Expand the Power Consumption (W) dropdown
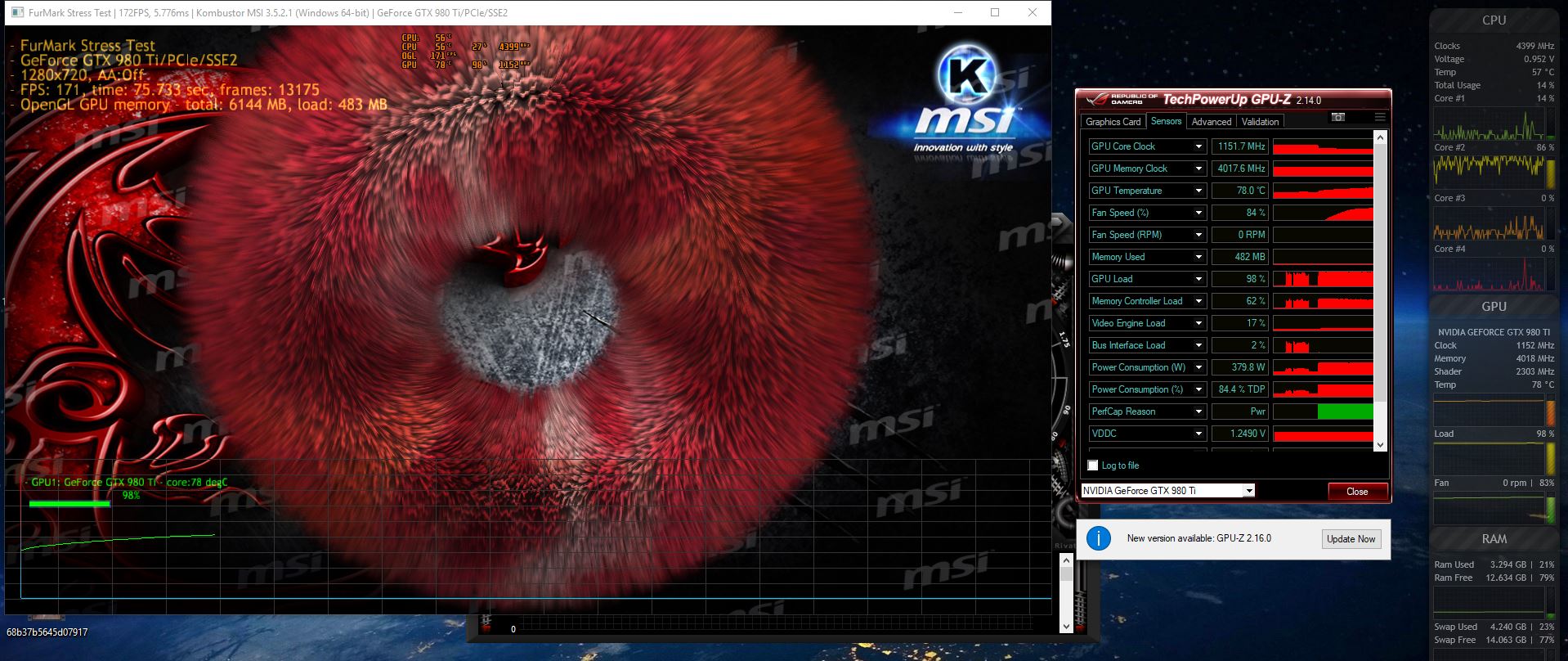Viewport: 1568px width, 661px height. 1198,367
